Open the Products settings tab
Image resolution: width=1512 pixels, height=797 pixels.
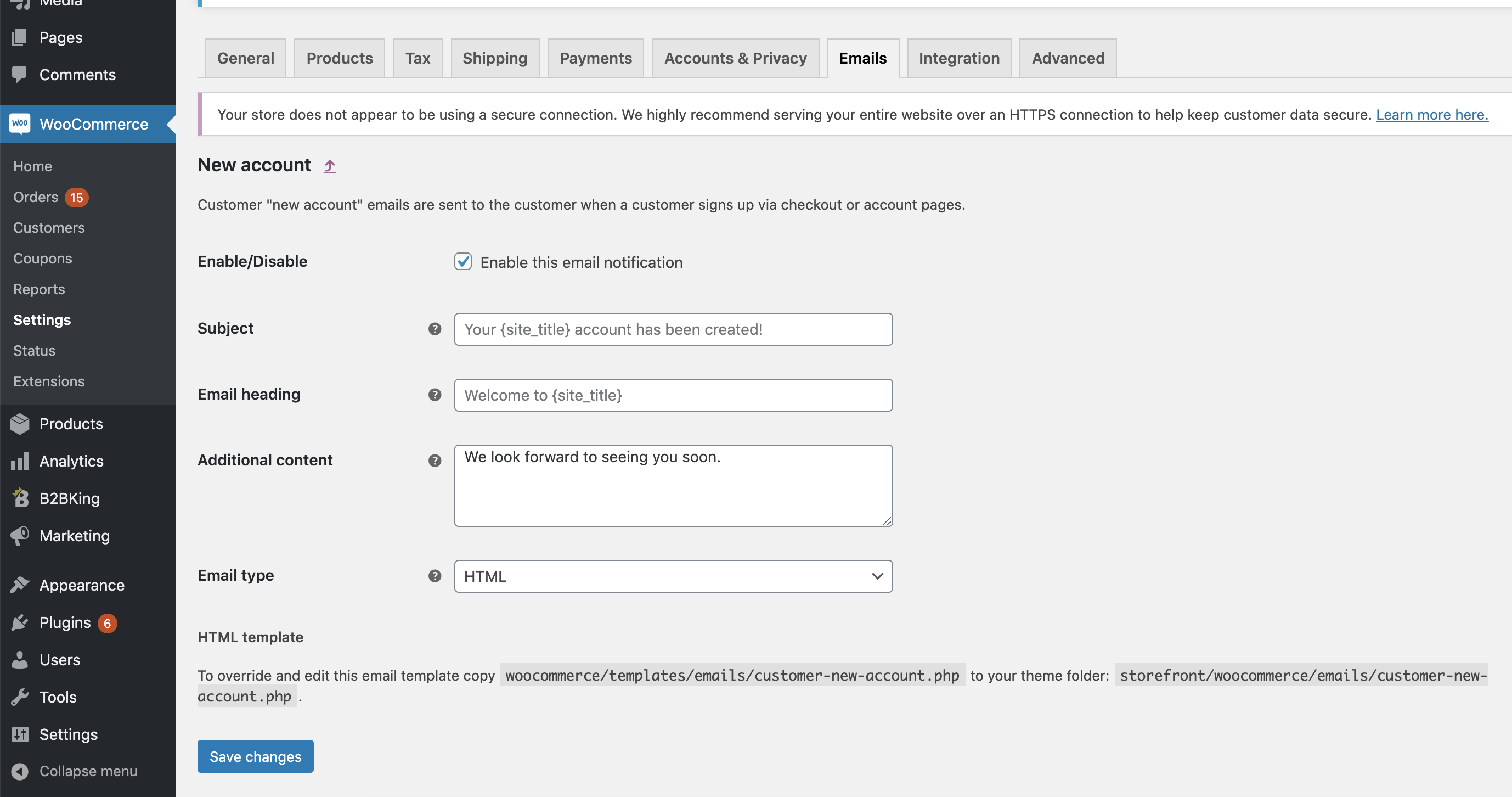point(339,58)
